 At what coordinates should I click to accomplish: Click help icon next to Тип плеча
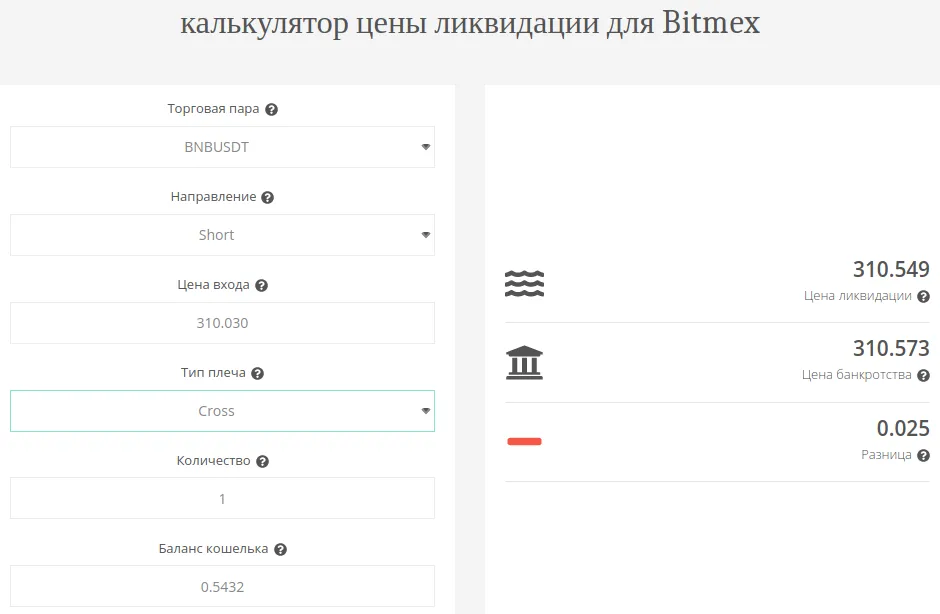[257, 374]
